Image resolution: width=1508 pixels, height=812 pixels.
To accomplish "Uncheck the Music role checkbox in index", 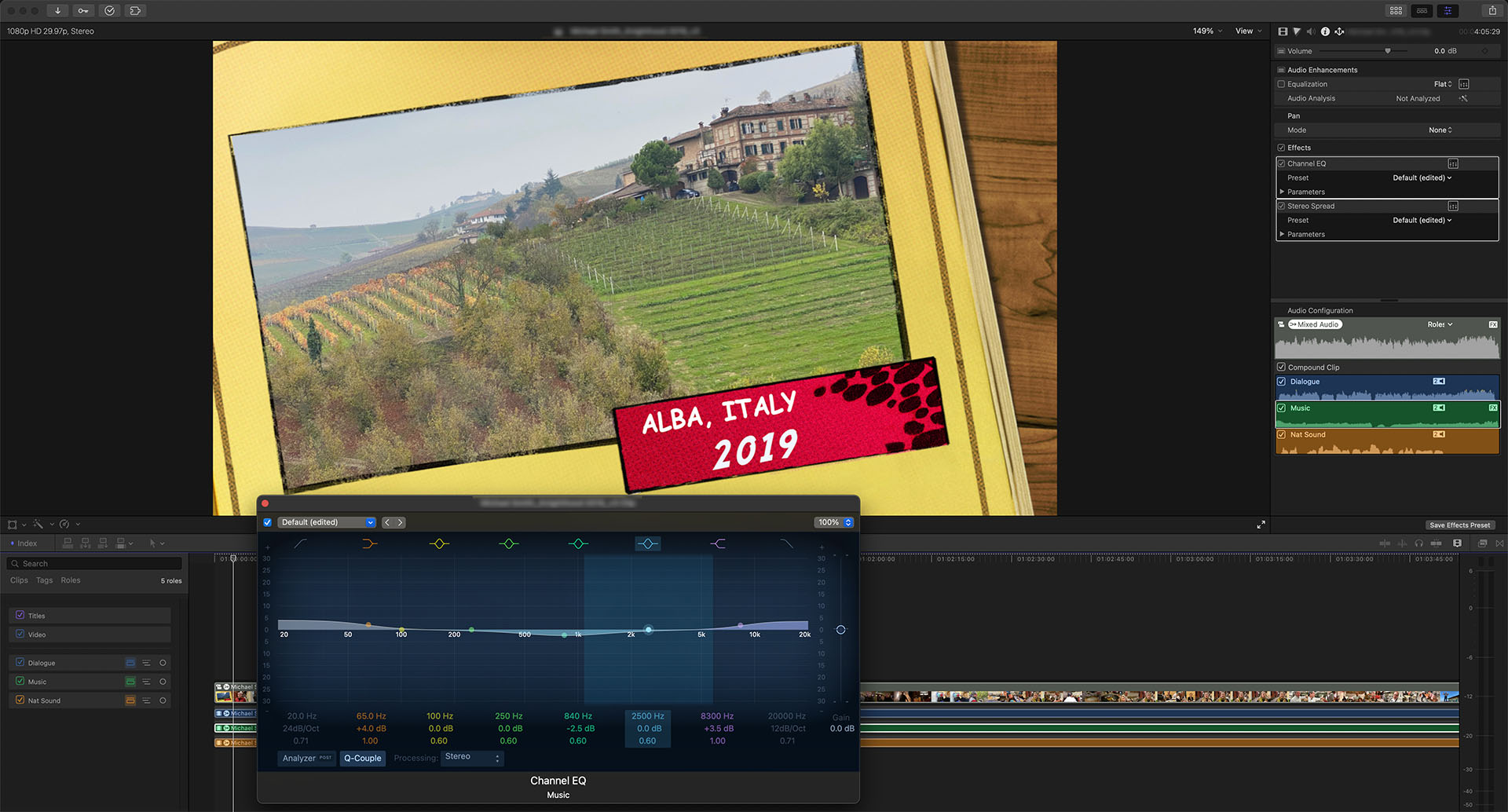I will (x=20, y=681).
